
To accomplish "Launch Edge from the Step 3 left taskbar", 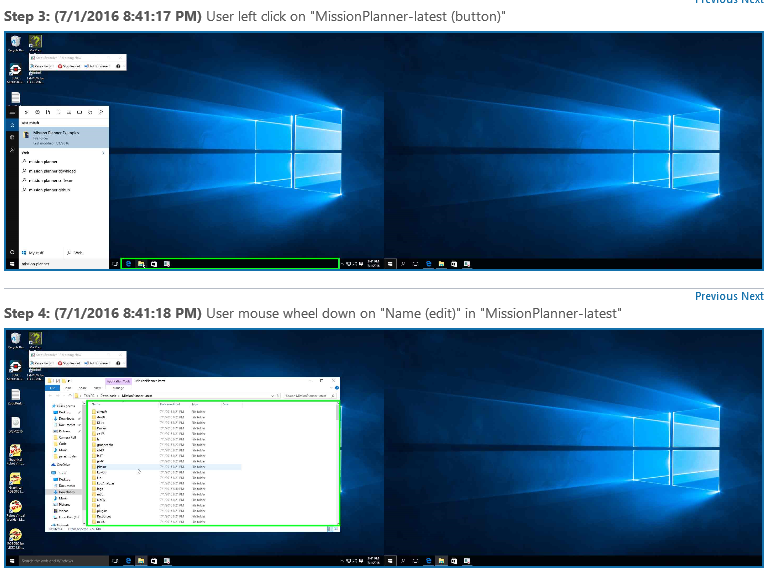I will [x=128, y=264].
